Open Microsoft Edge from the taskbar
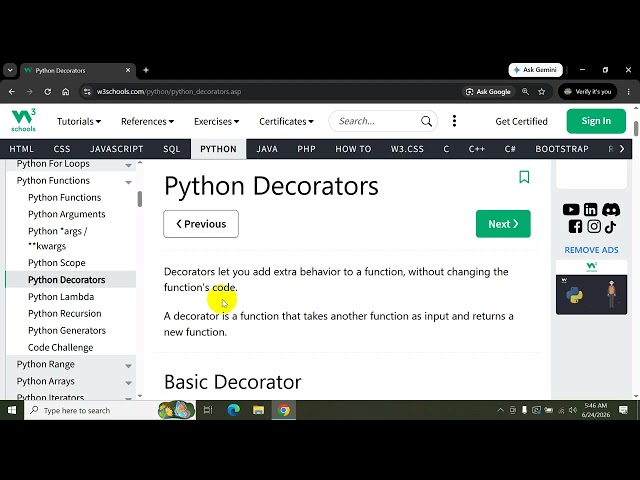 [233, 410]
